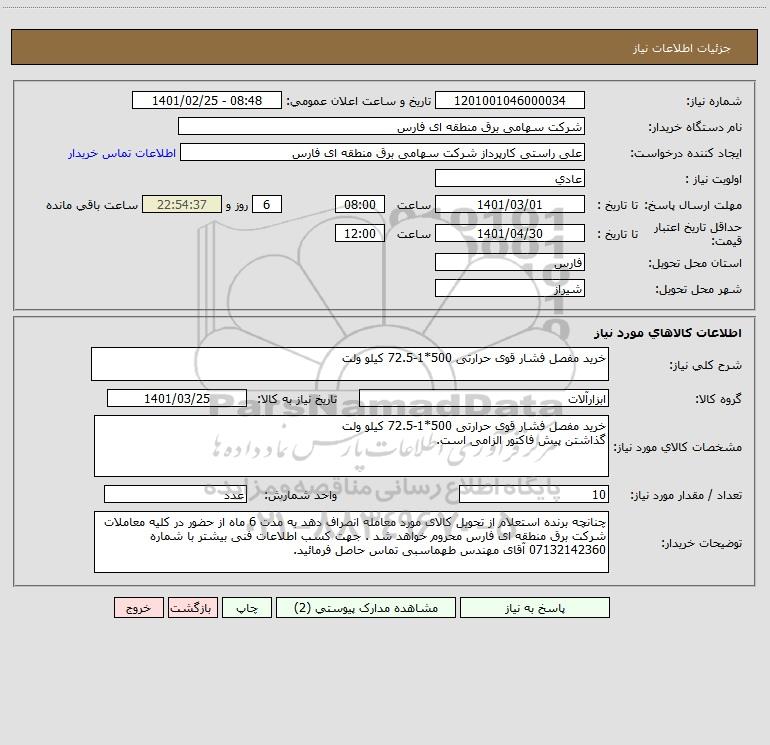
Task: Click the delivery city field شیراز
Action: click(x=510, y=288)
